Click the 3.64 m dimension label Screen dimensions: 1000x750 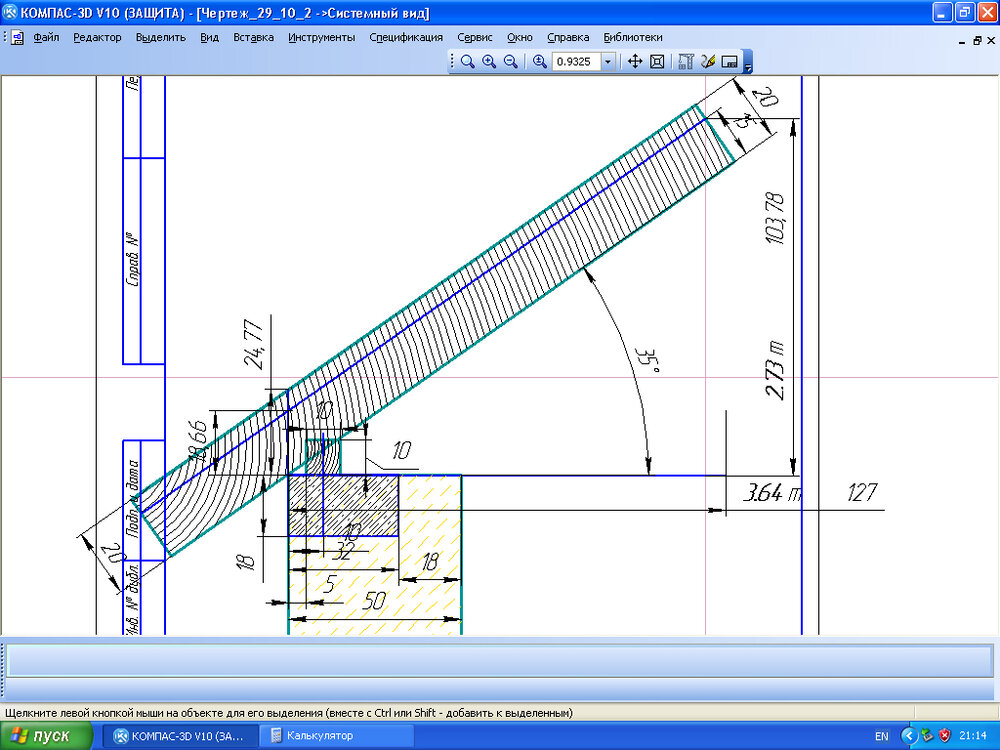tap(774, 492)
